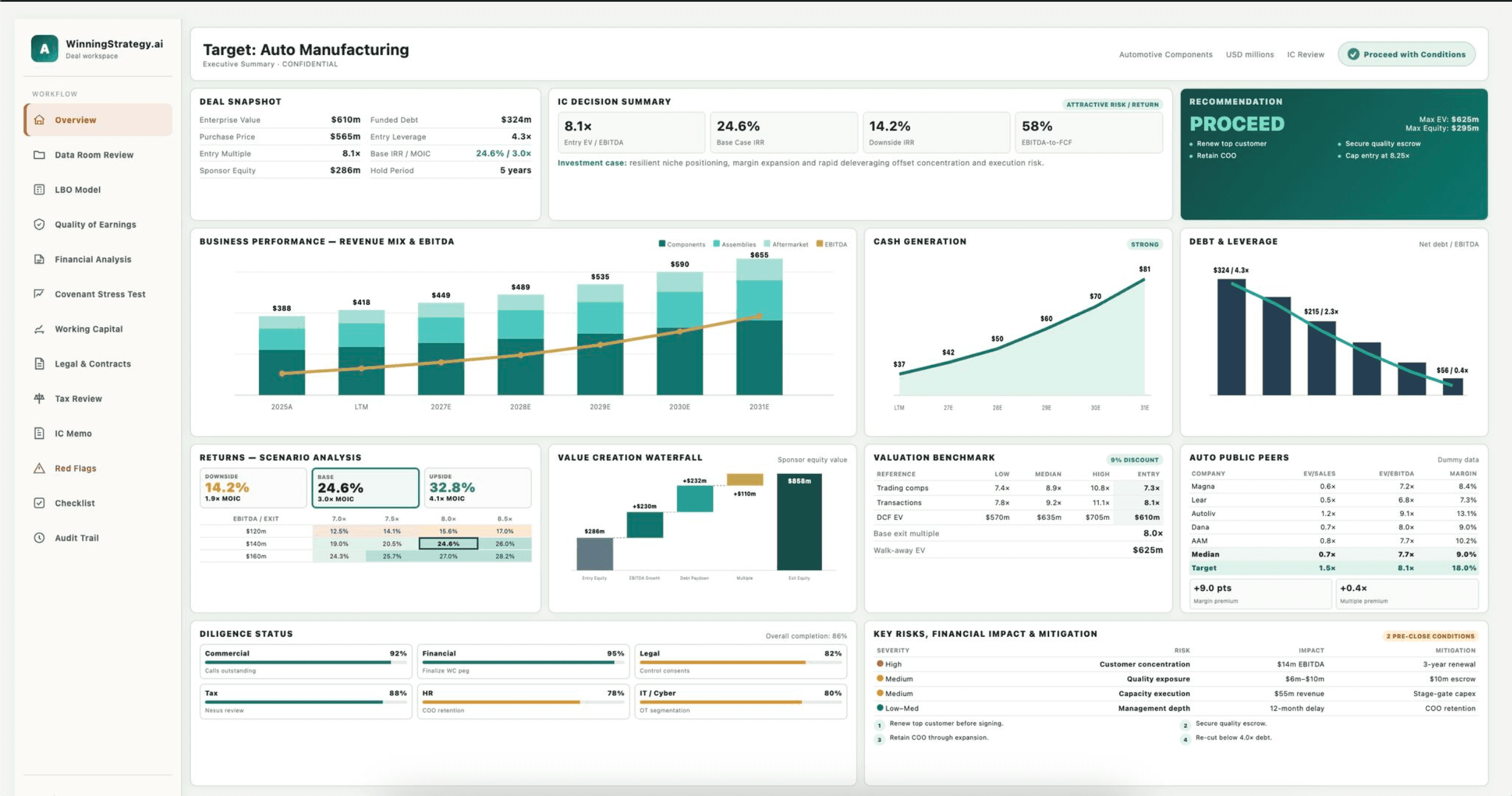
Task: Click the Proceed with Conditions button
Action: (x=1406, y=54)
